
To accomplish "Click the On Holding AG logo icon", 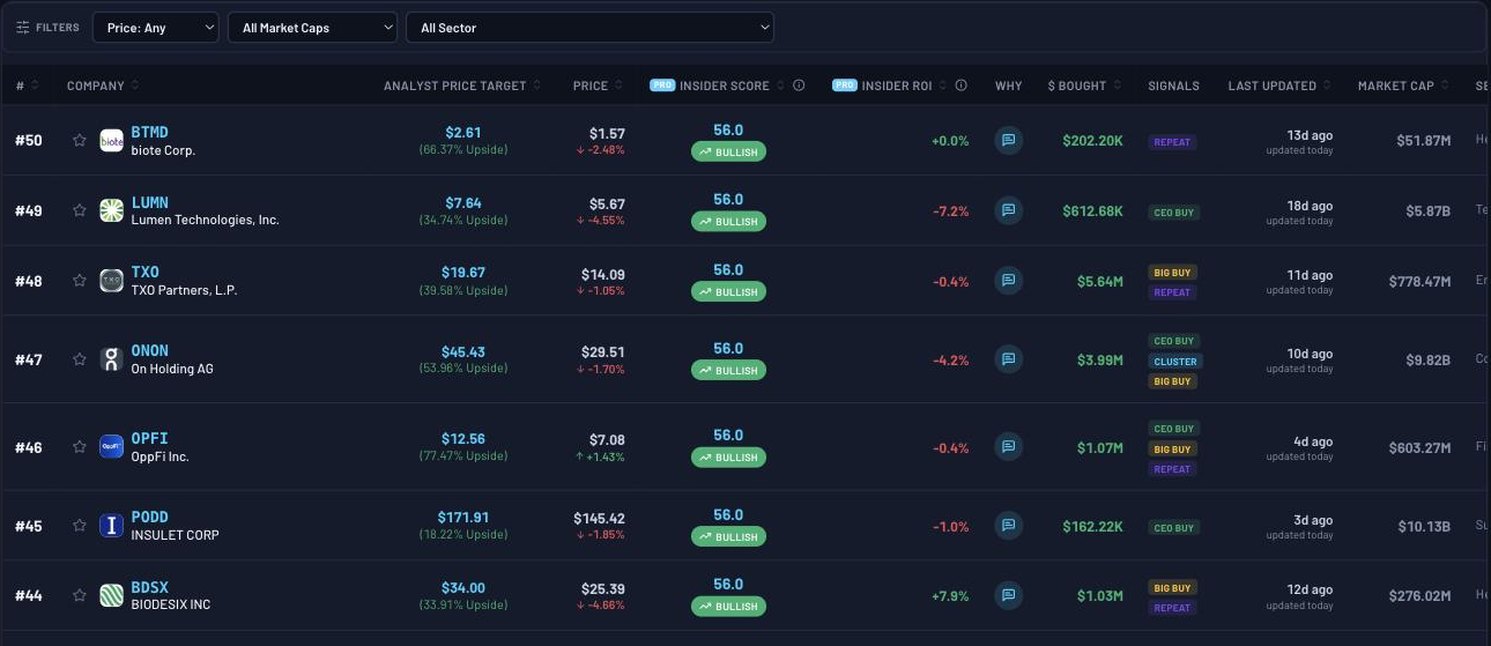I will 111,359.
